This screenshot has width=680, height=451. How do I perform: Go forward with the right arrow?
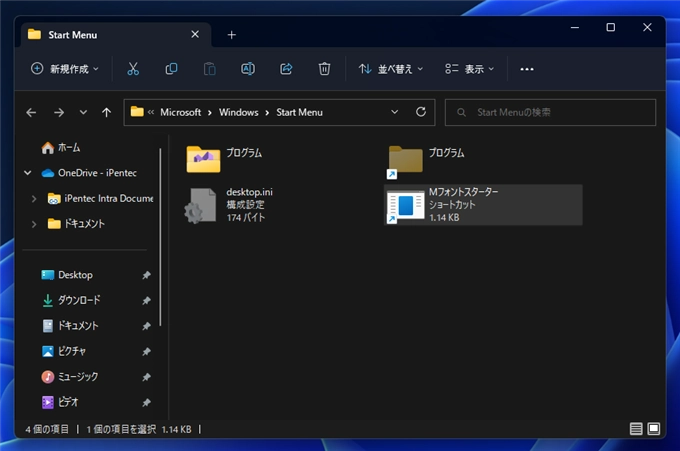[x=59, y=113]
